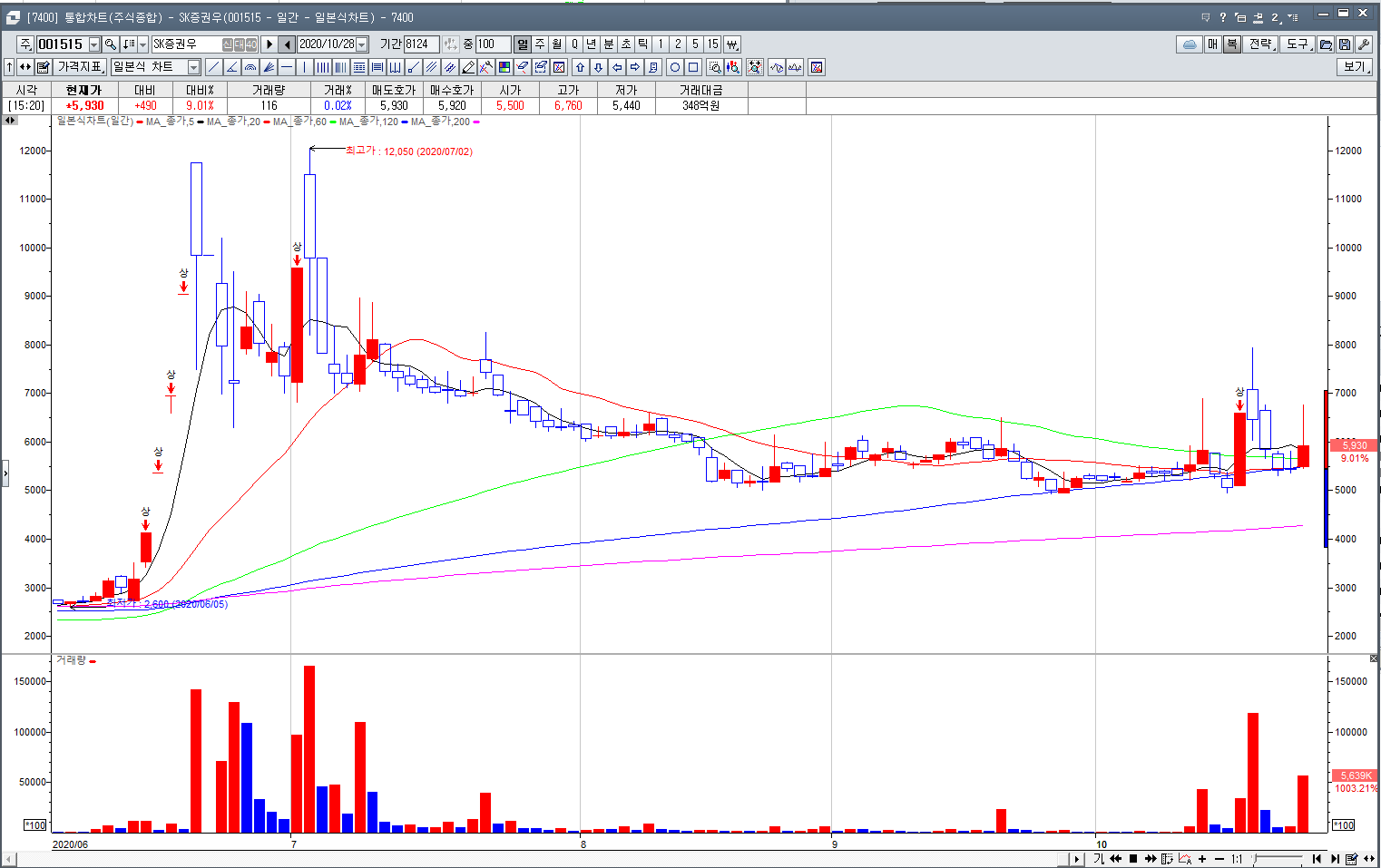Click the horizontal scrollbar right arrow
The image size is (1381, 868).
tap(1077, 859)
